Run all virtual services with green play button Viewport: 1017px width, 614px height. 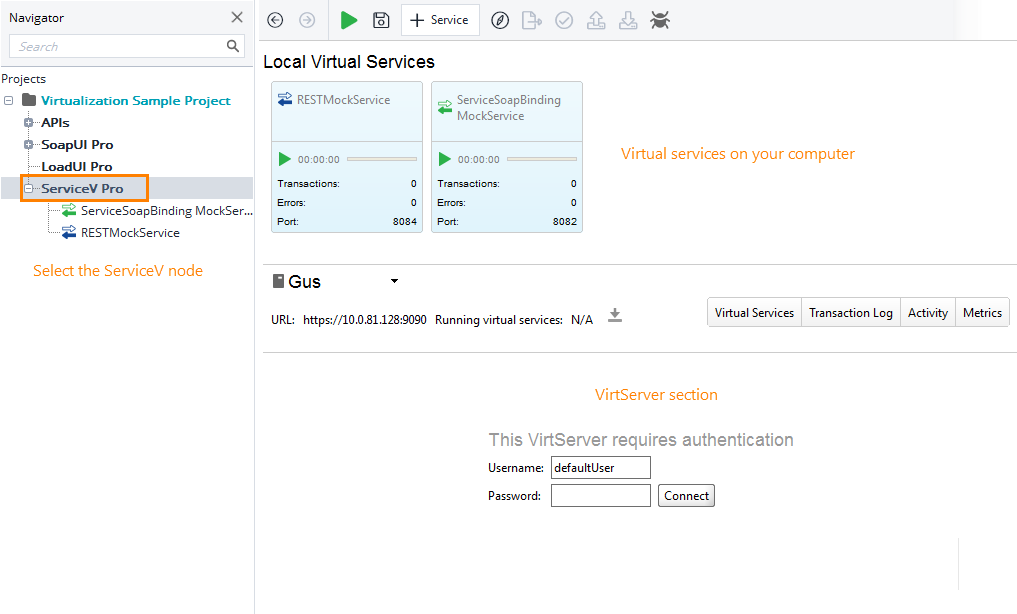click(349, 20)
